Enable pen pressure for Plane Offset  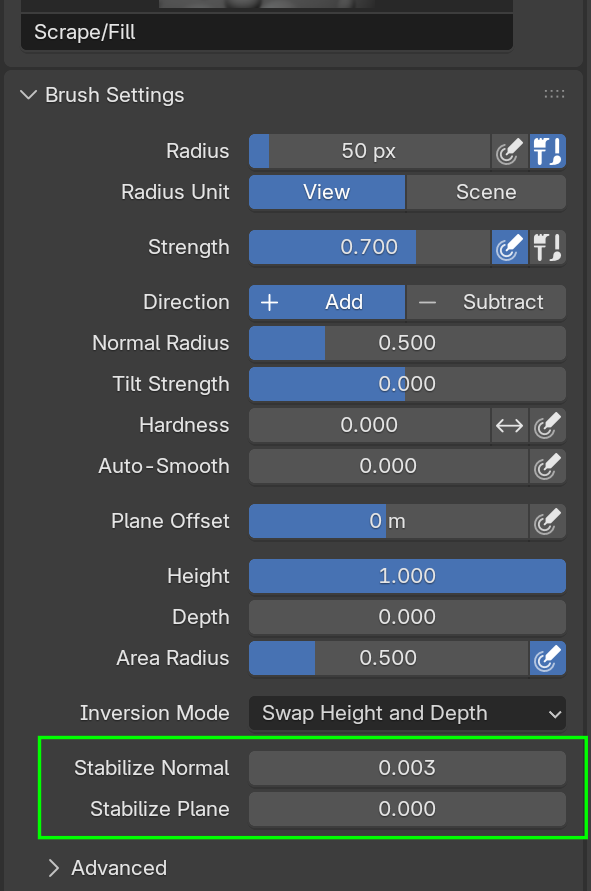[x=548, y=521]
